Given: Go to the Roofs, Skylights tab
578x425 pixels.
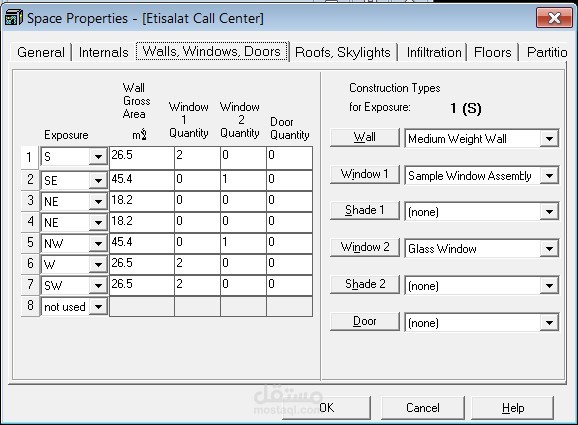Looking at the screenshot, I should tap(343, 52).
